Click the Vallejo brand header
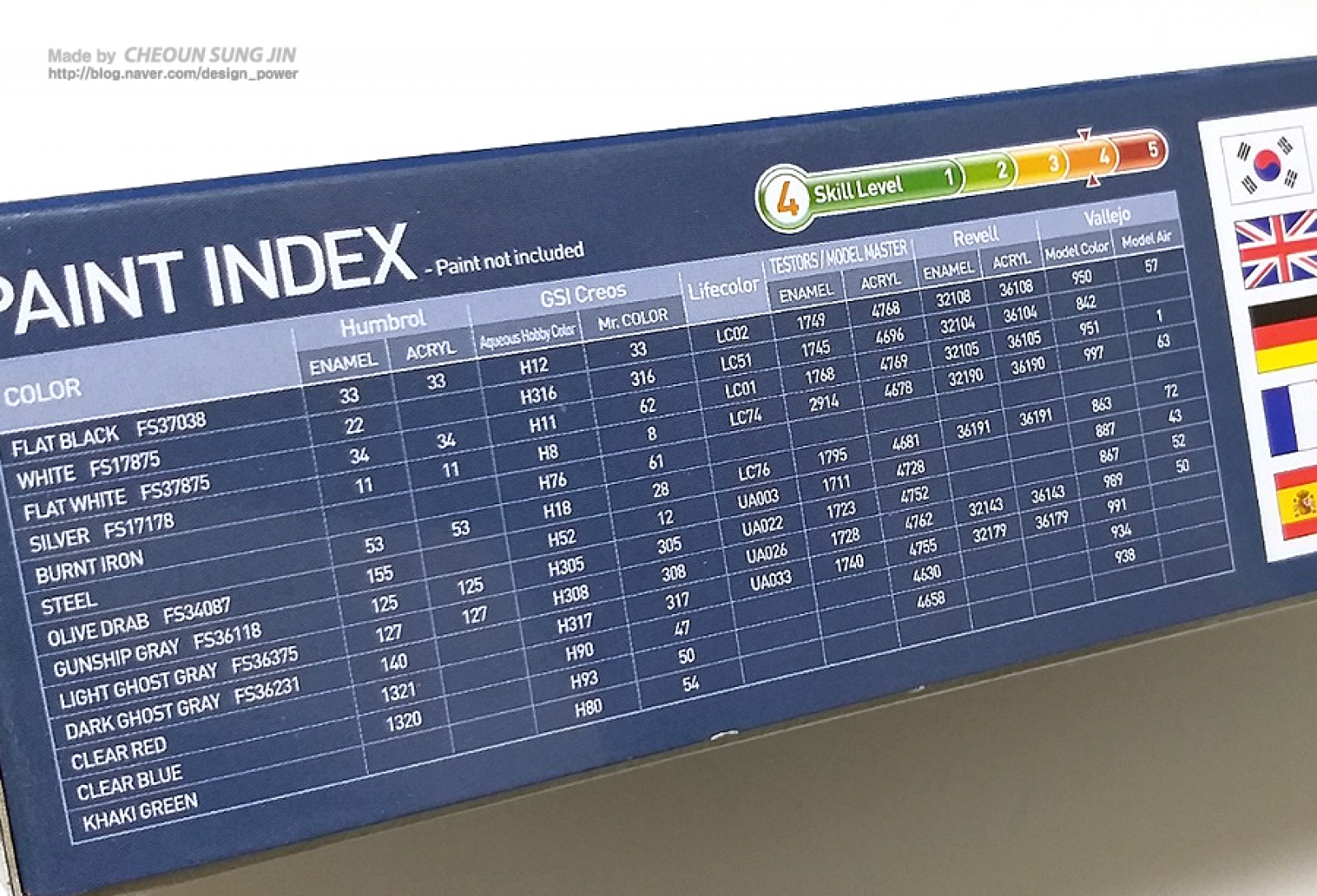Screen dimensions: 1317x896 coord(1106,216)
